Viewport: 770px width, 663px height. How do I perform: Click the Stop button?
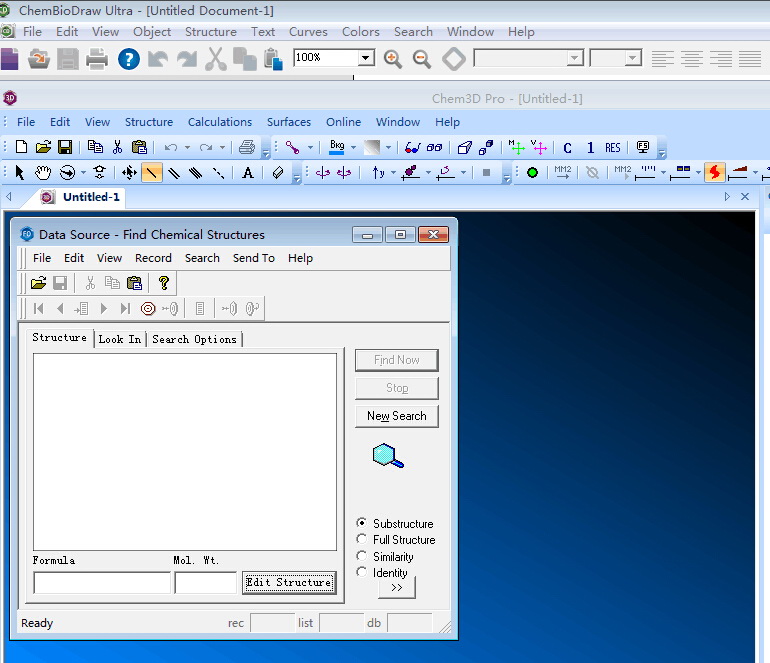pyautogui.click(x=397, y=388)
